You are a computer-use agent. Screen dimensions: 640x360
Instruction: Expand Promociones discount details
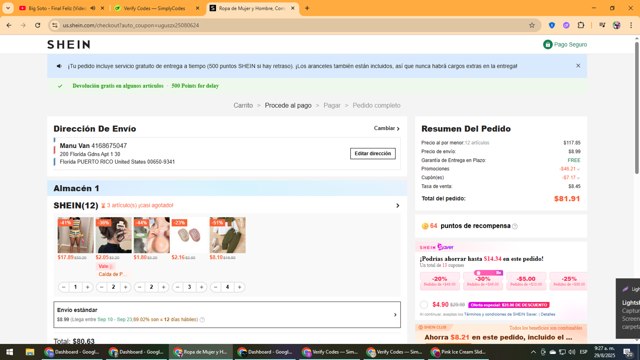click(x=570, y=169)
